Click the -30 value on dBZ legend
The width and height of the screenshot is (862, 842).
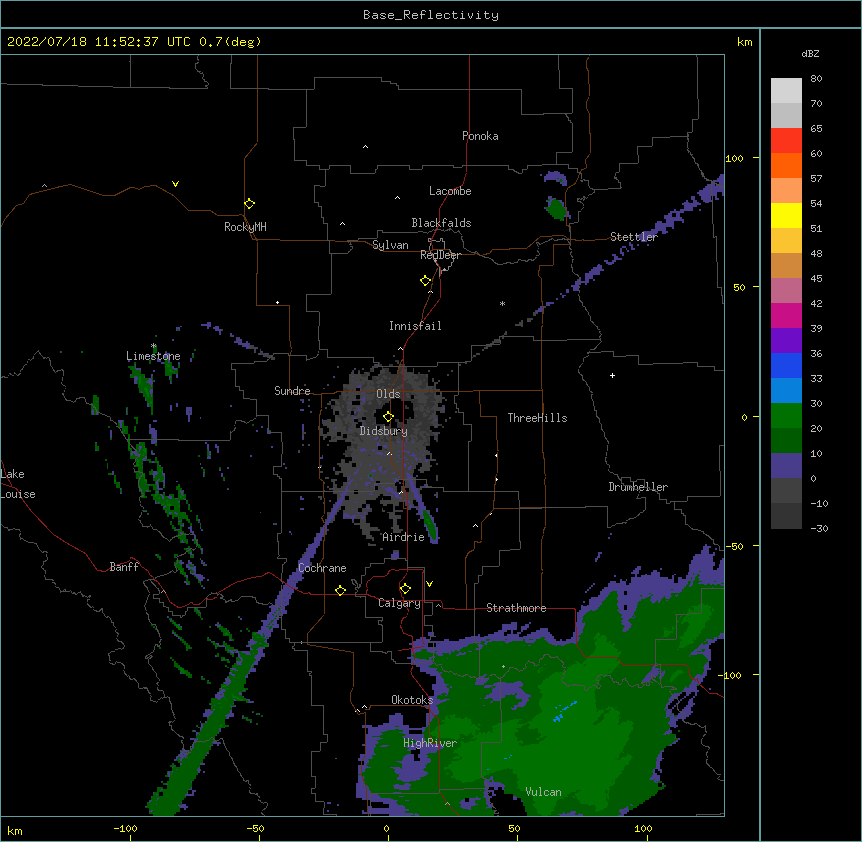pos(819,528)
